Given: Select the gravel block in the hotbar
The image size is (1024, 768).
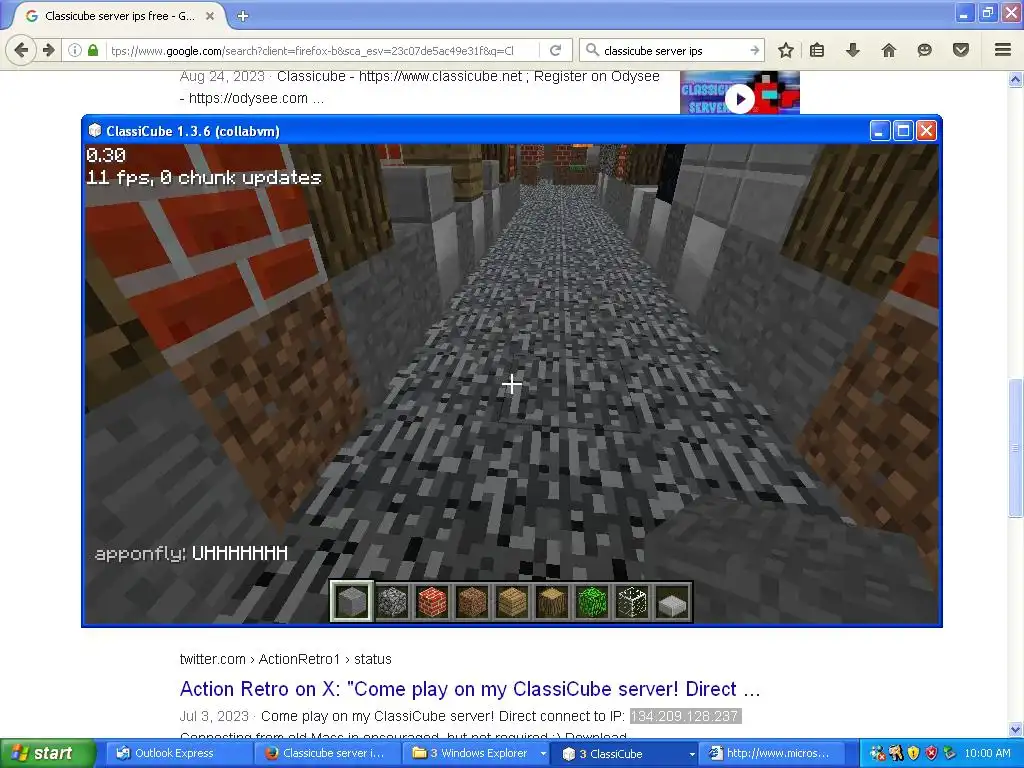Looking at the screenshot, I should [x=392, y=601].
